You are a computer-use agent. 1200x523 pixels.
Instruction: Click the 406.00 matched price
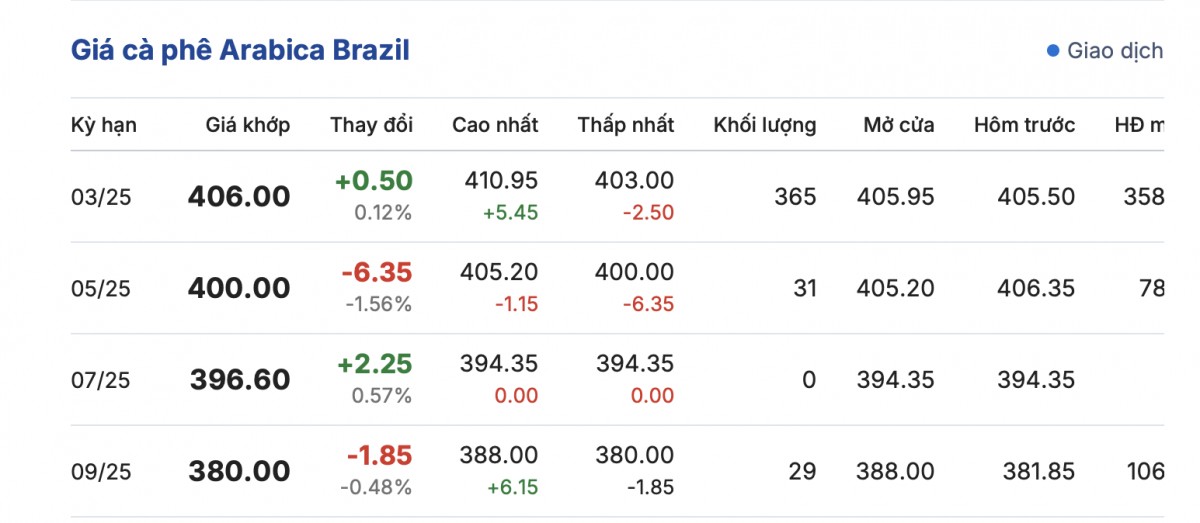(x=239, y=197)
